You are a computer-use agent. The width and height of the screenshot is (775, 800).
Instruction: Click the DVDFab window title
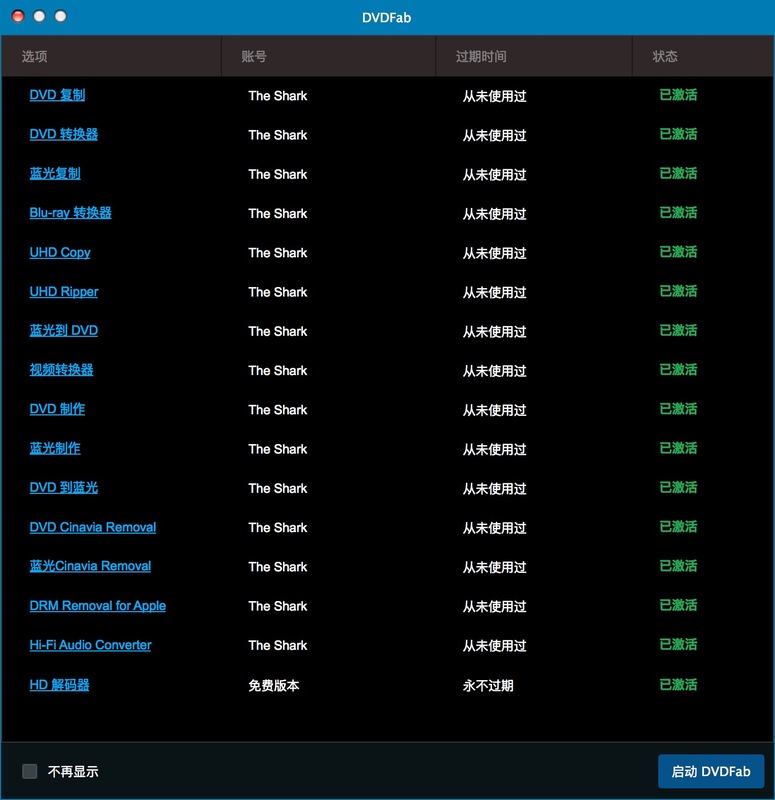(386, 17)
